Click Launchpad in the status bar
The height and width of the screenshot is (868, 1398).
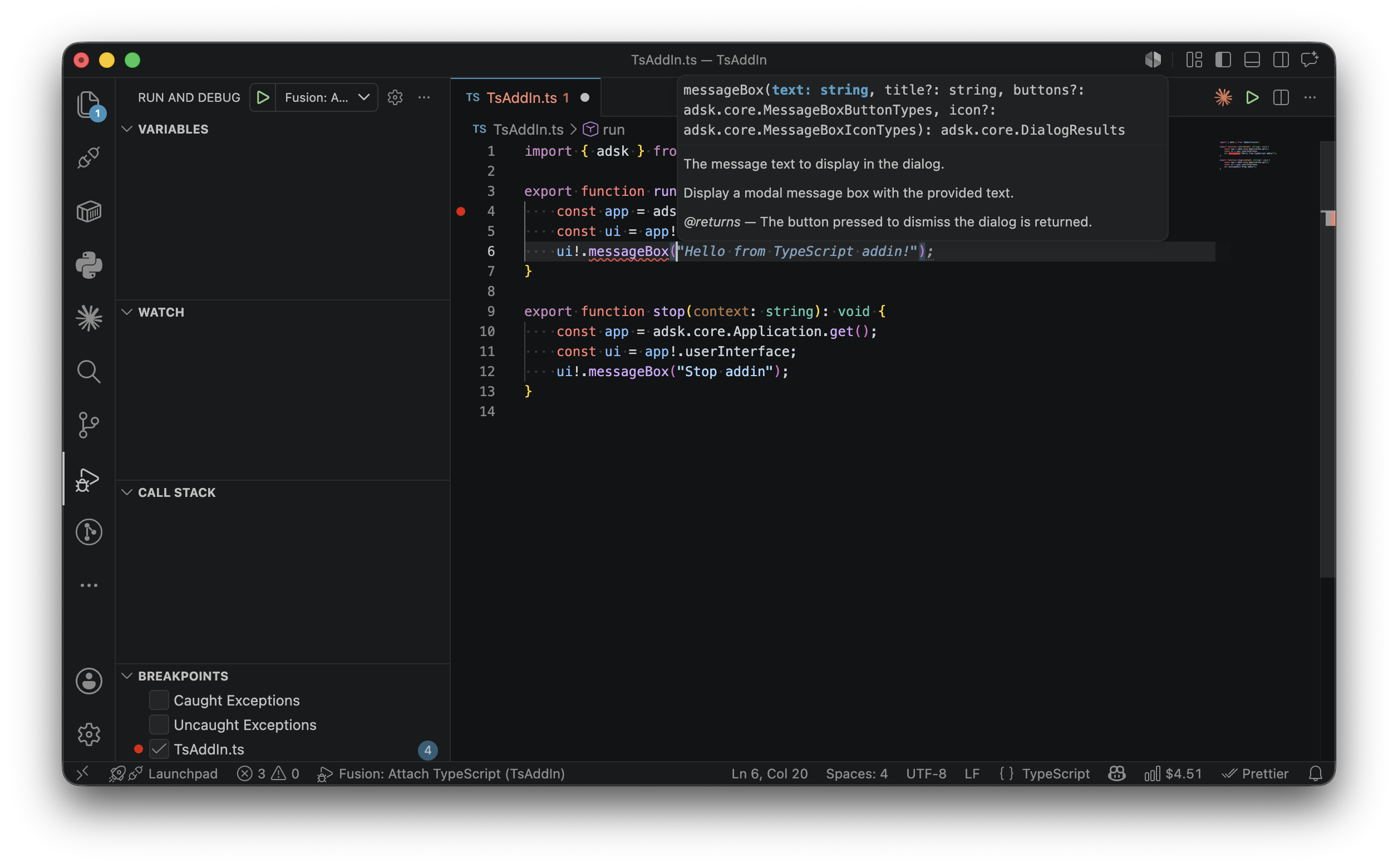pos(183,773)
